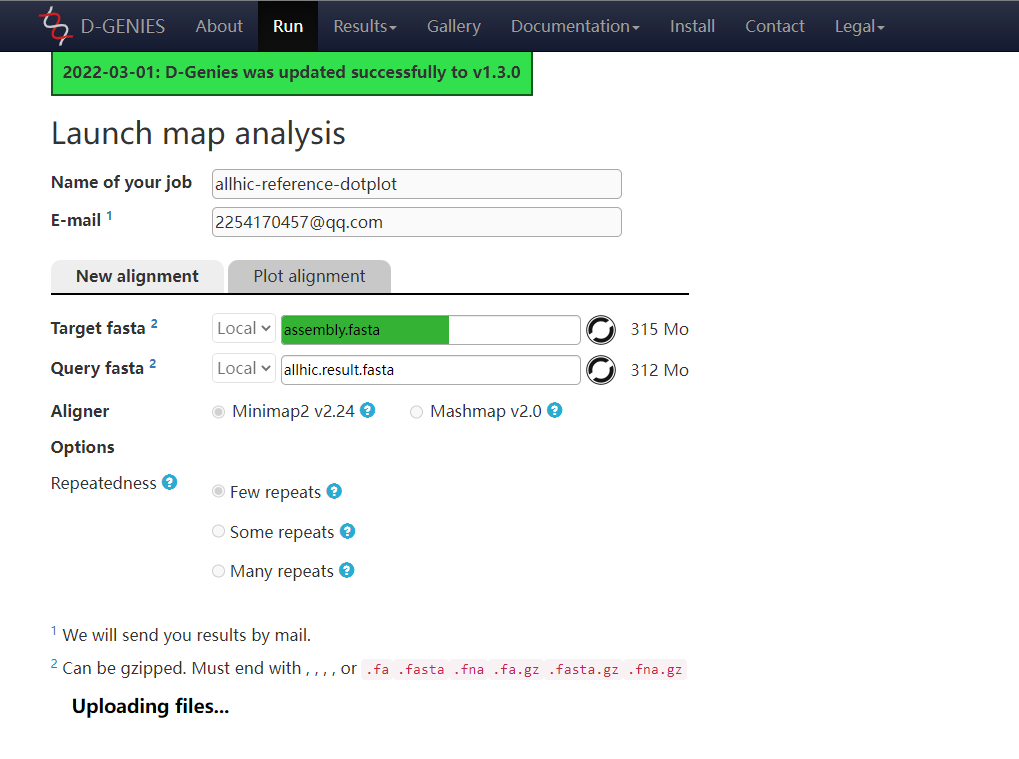Click help icon next to Many repeats
Screen dimensions: 1019x759
[x=346, y=571]
